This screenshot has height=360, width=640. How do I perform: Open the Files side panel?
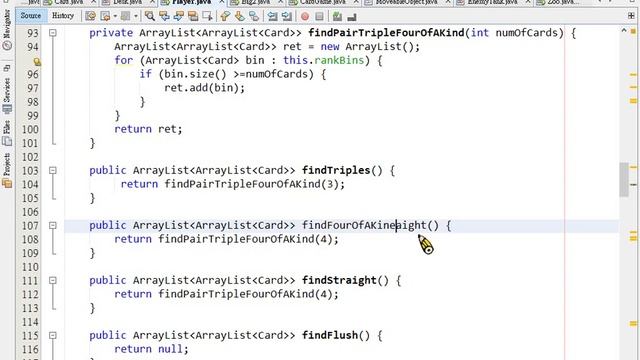click(x=7, y=134)
